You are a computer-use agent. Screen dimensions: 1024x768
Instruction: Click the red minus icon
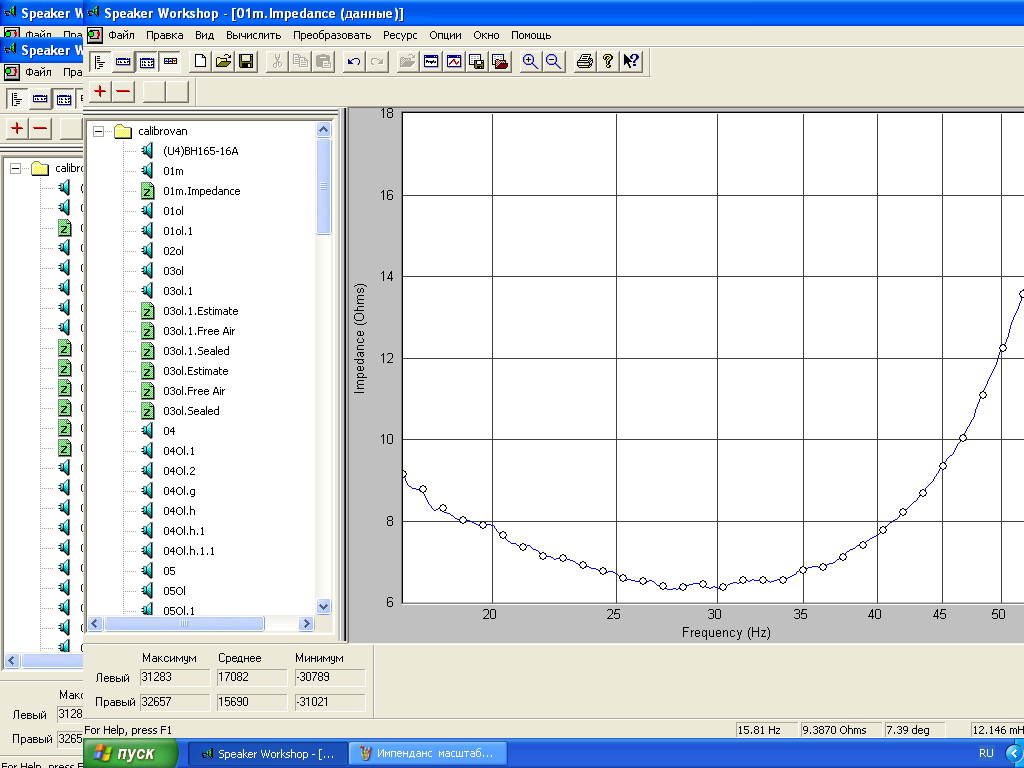(123, 92)
